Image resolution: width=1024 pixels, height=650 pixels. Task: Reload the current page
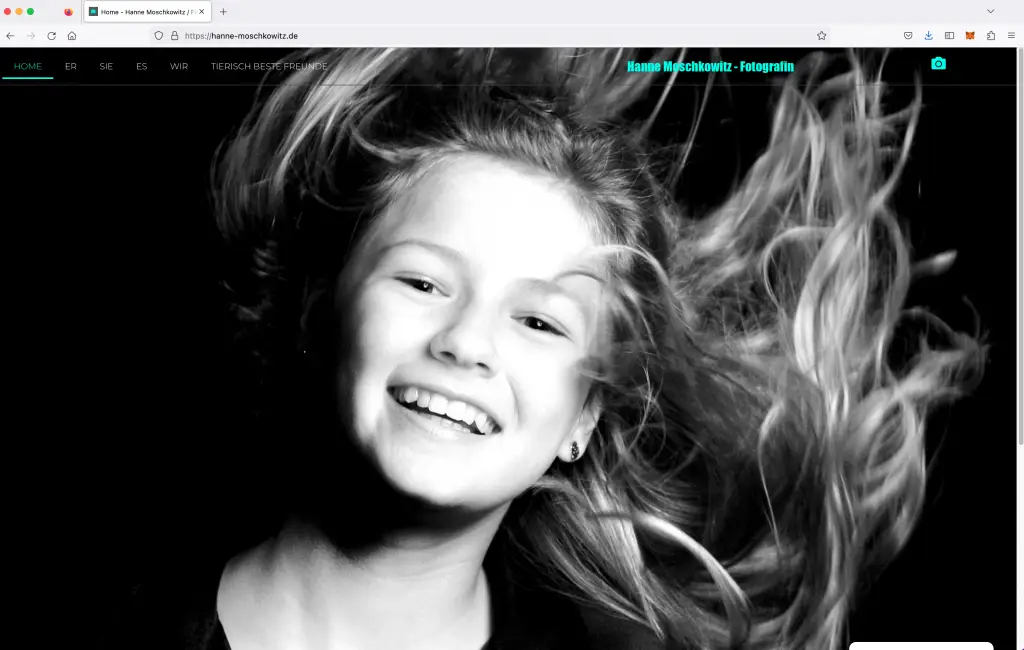(51, 35)
